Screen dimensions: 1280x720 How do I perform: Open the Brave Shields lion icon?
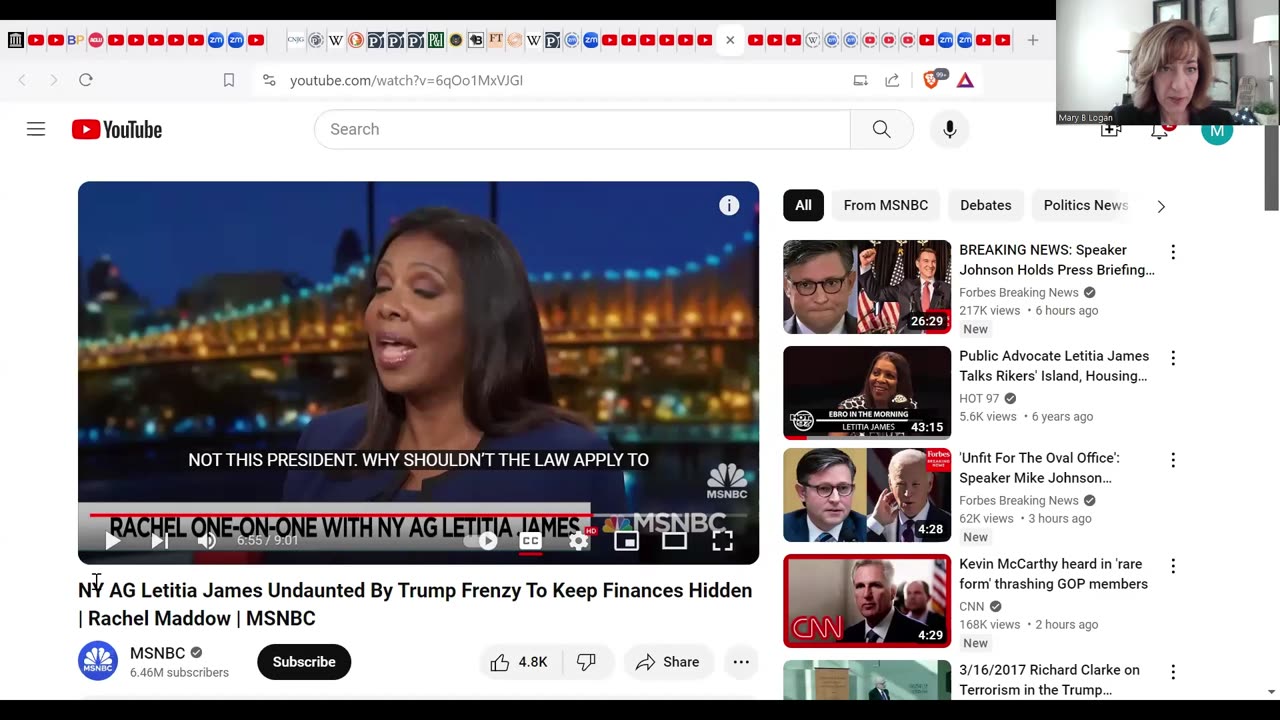pos(931,80)
